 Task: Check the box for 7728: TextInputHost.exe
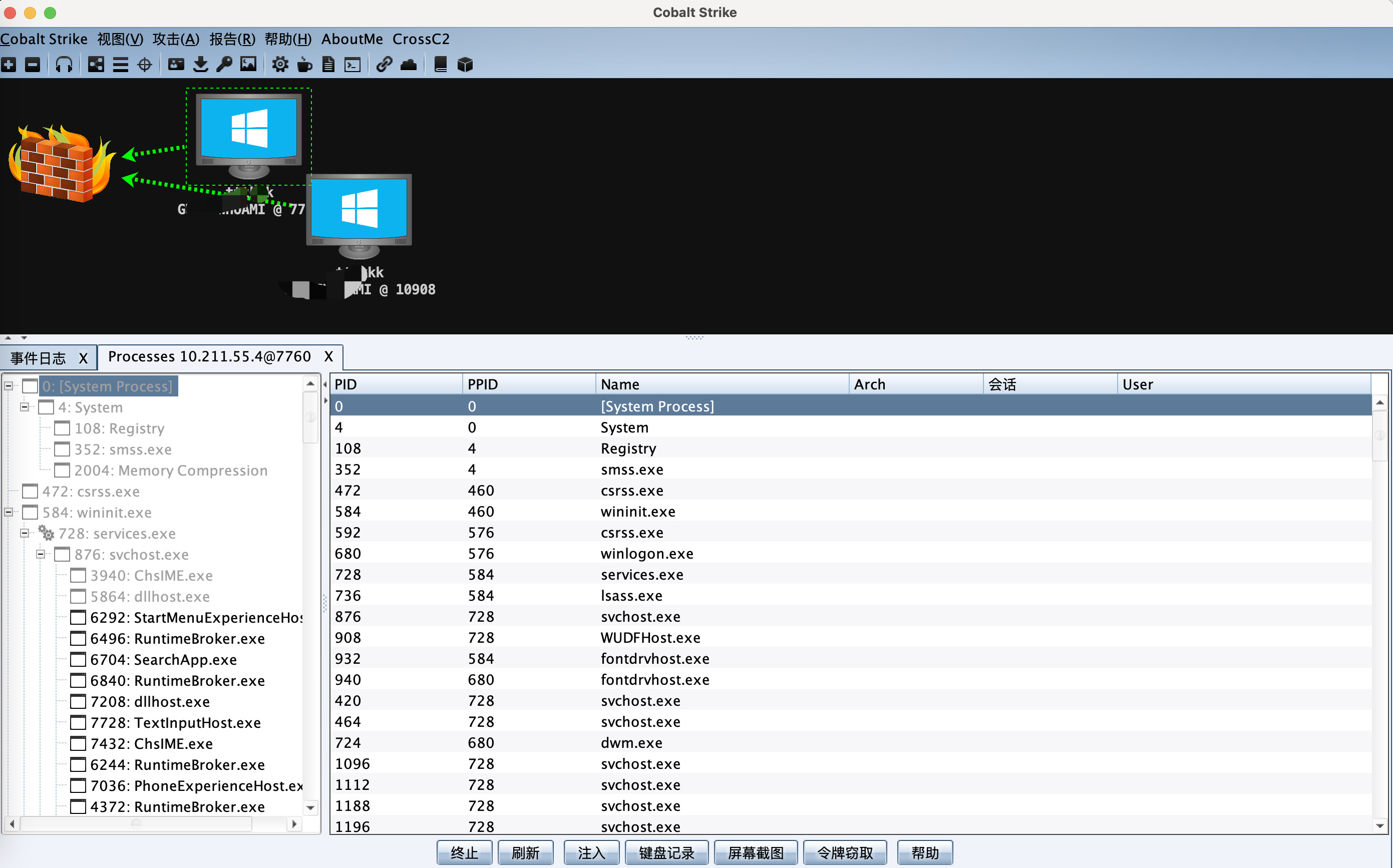(78, 723)
